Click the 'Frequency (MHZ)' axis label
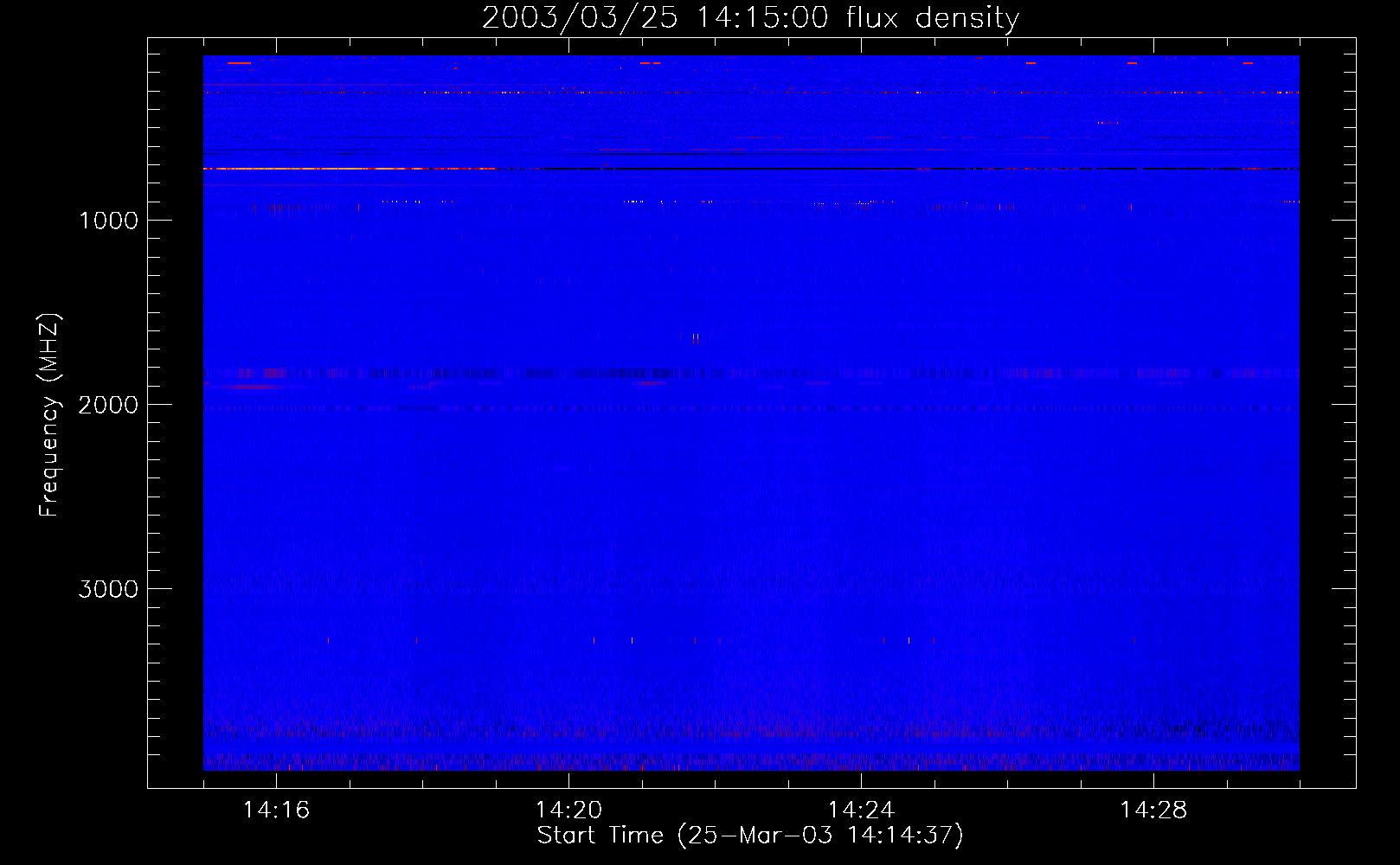Screen dimensions: 1400x865 (x=50, y=415)
